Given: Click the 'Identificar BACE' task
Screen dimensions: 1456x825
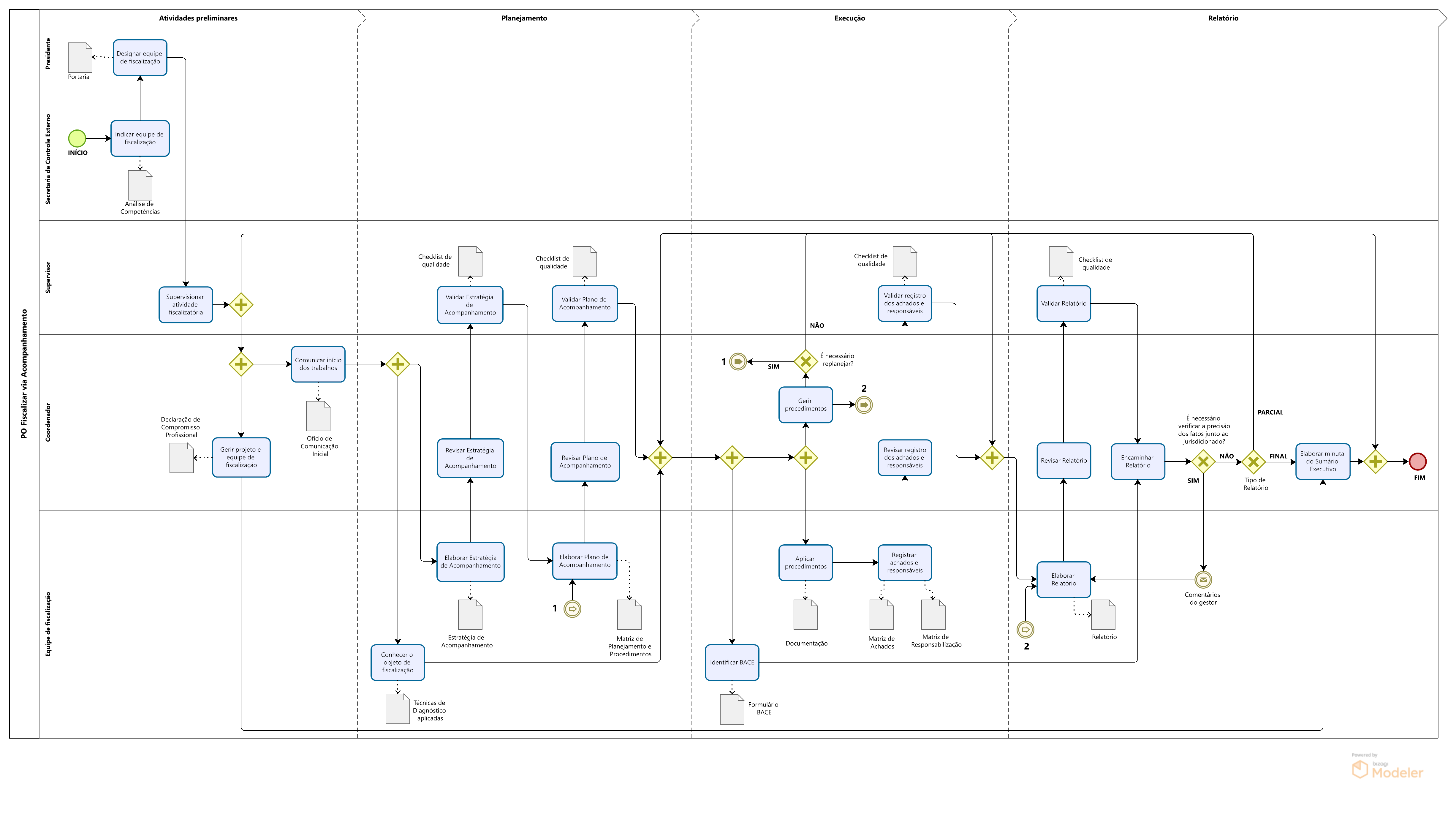Looking at the screenshot, I should (x=732, y=662).
